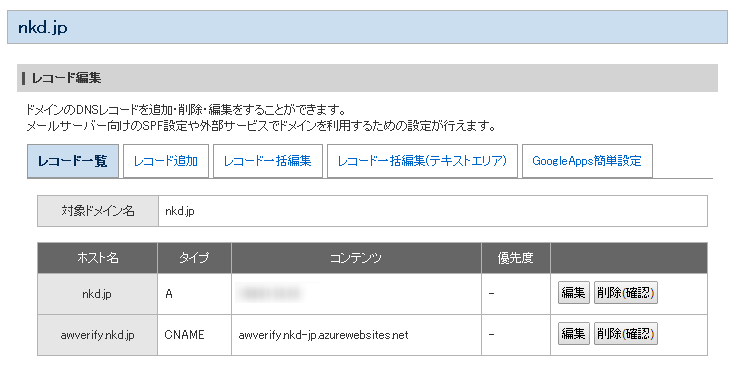
Task: Click the blurred A record content value
Action: [x=270, y=293]
